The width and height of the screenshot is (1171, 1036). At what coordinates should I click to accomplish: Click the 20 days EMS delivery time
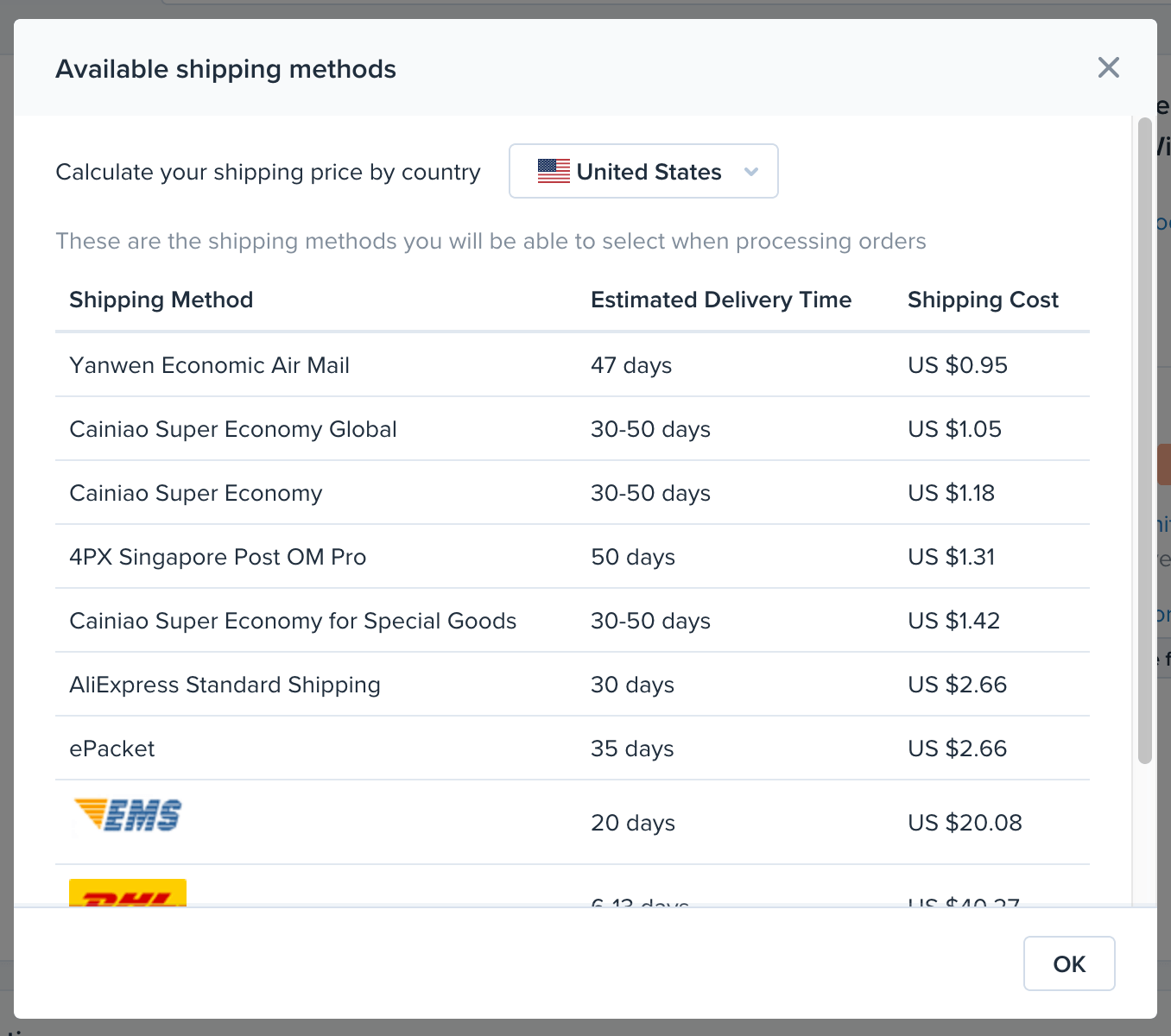pos(633,823)
